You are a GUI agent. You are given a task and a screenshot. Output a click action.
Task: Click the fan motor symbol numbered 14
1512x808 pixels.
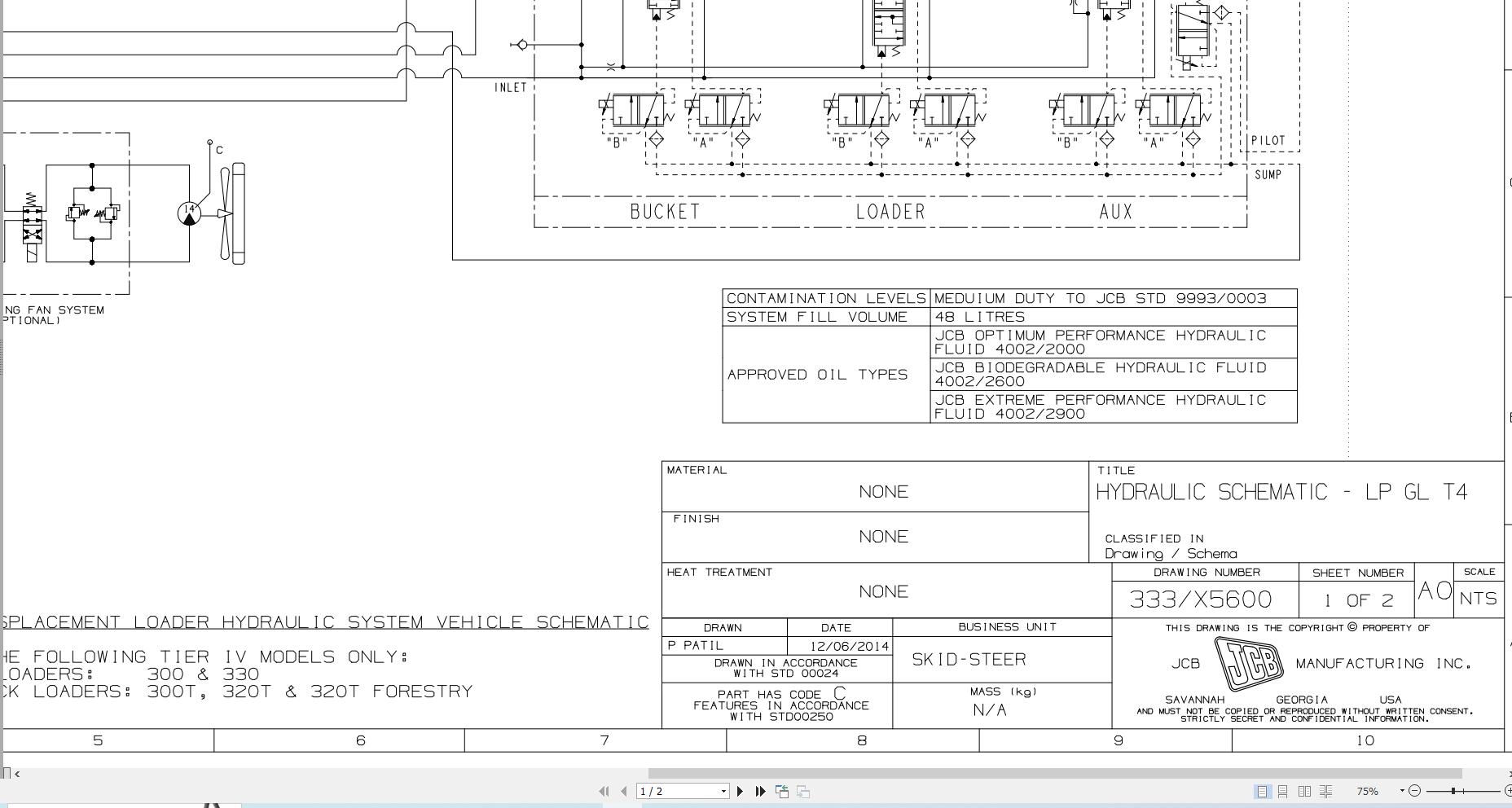click(x=189, y=213)
